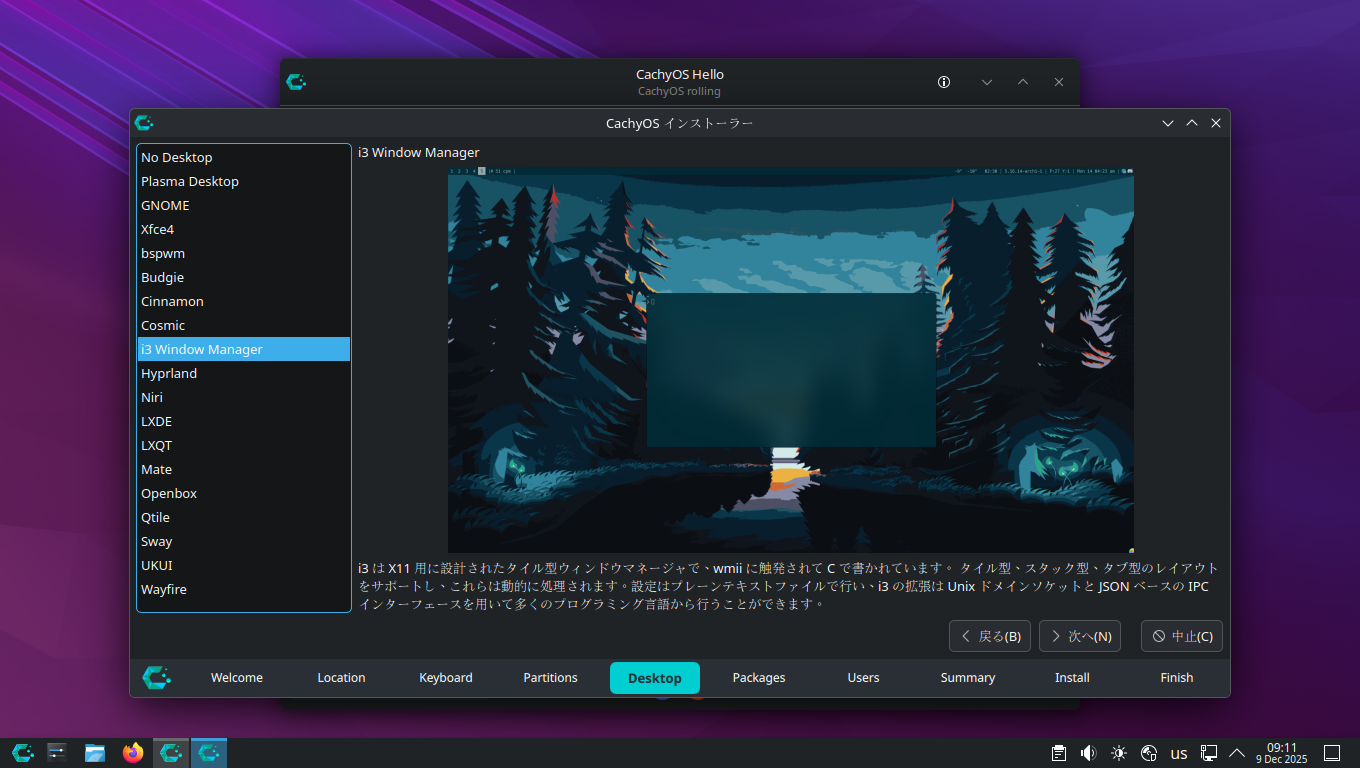This screenshot has height=768, width=1360.
Task: Click the CachyOS Hello window logo icon
Action: tap(296, 82)
